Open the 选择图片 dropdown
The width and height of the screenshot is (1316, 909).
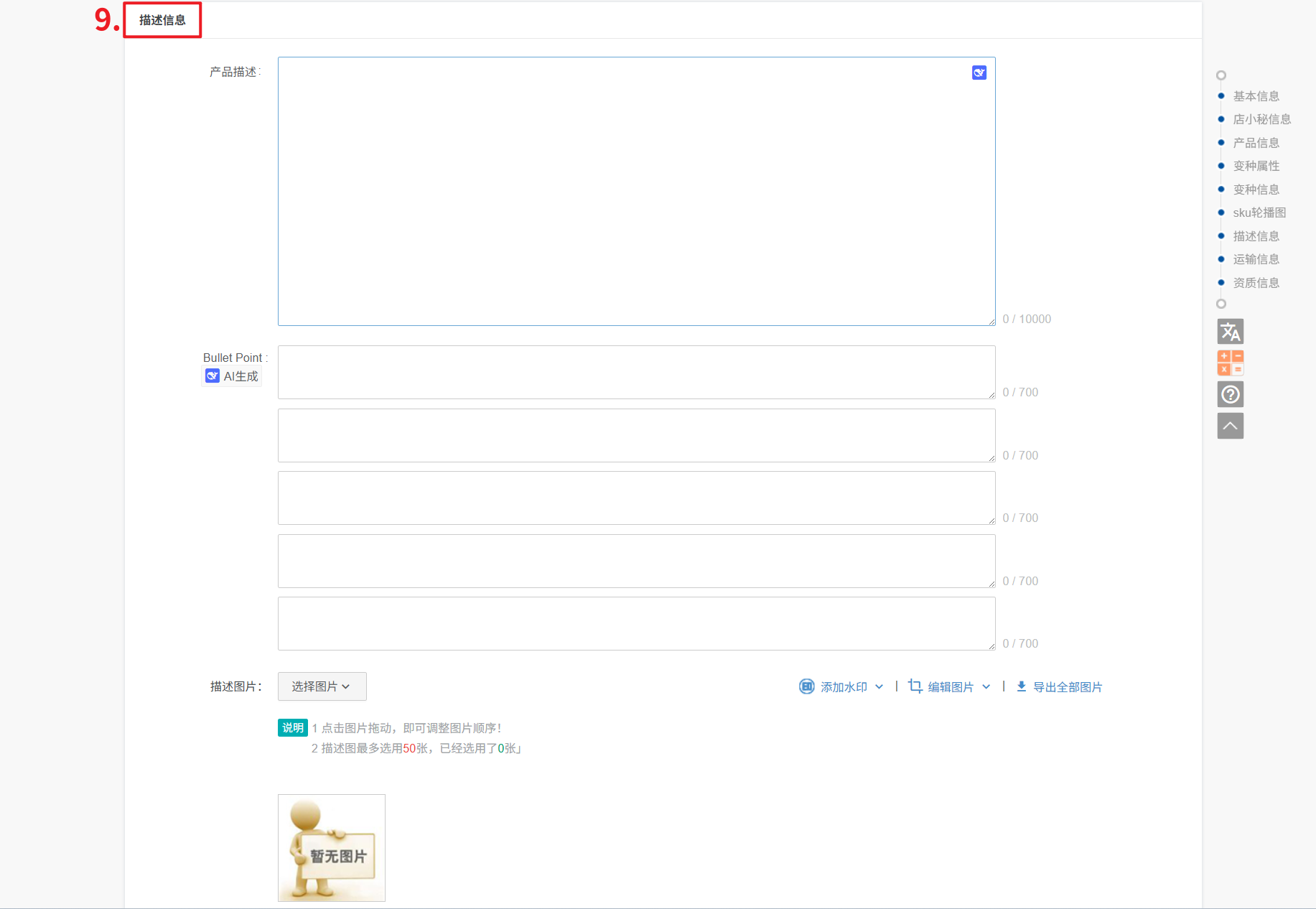coord(322,686)
